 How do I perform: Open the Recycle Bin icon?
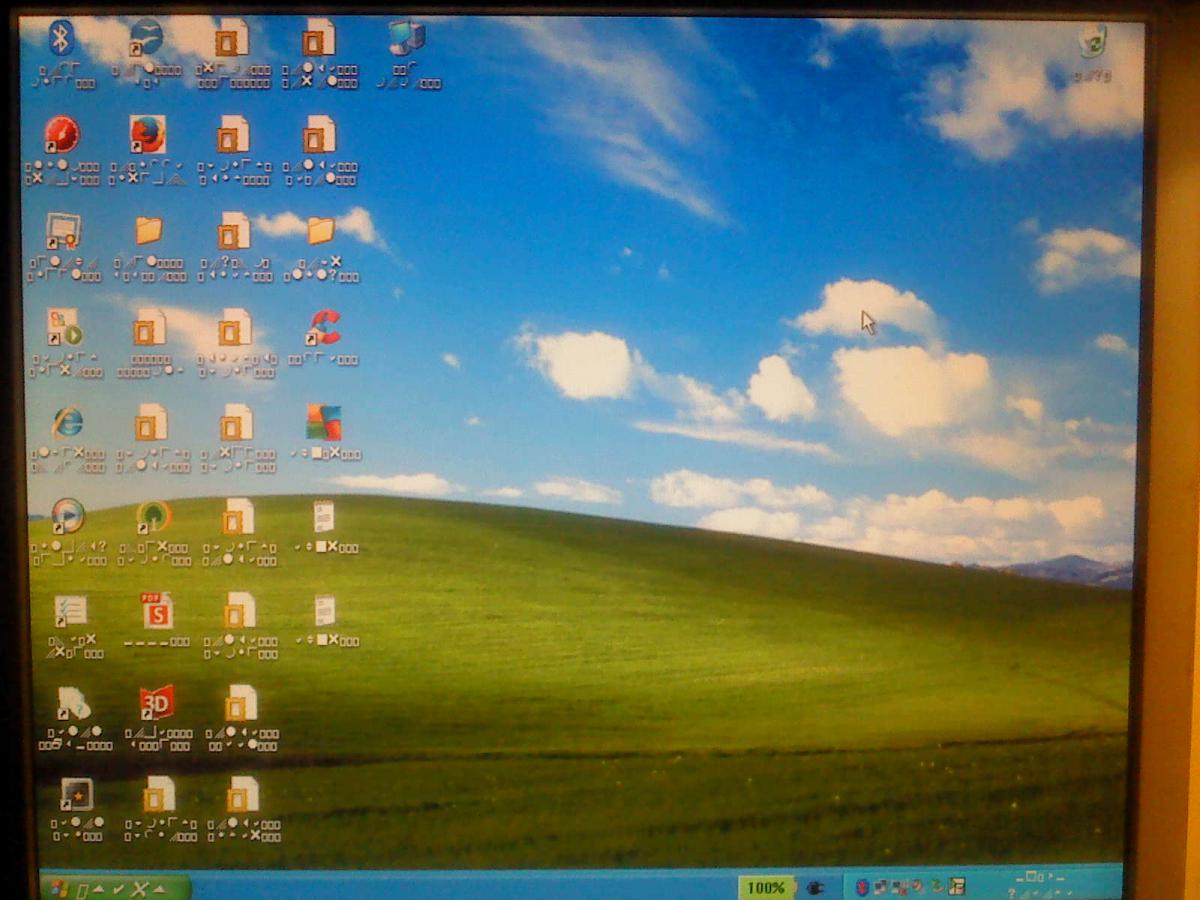point(1092,40)
